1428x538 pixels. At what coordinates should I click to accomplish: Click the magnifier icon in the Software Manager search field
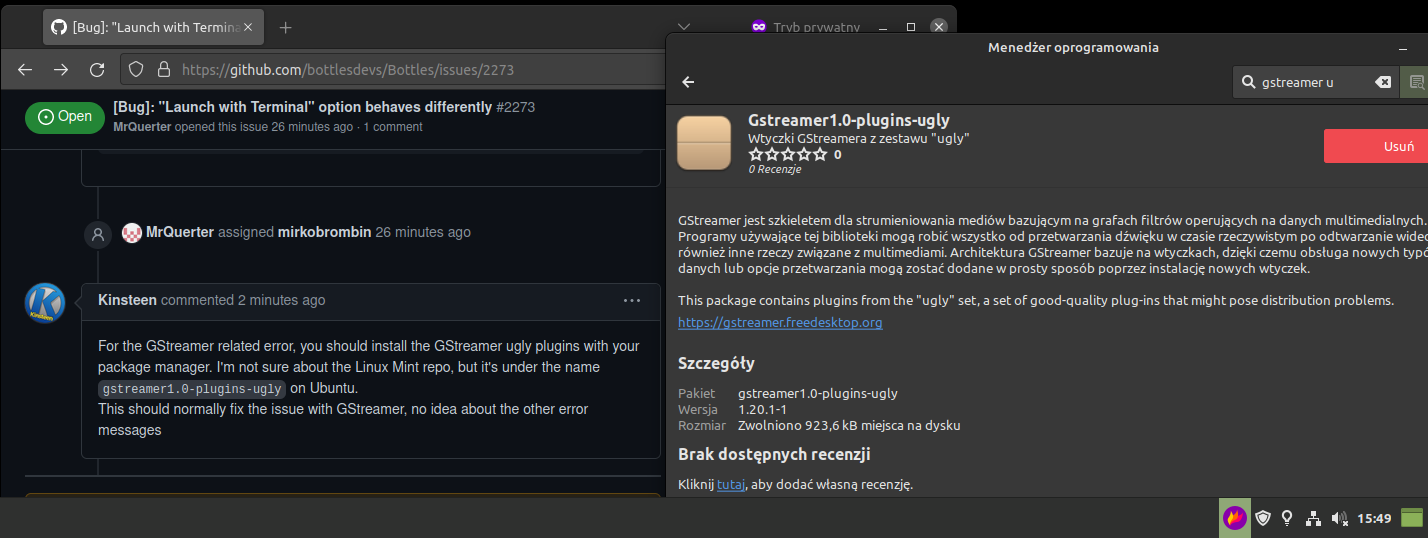(1249, 82)
